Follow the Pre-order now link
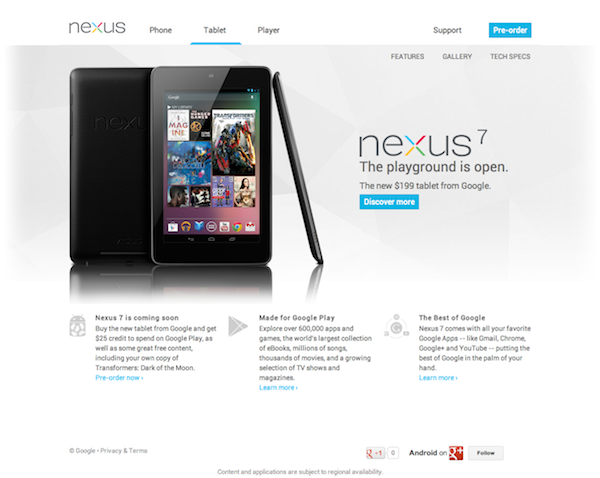 [119, 378]
